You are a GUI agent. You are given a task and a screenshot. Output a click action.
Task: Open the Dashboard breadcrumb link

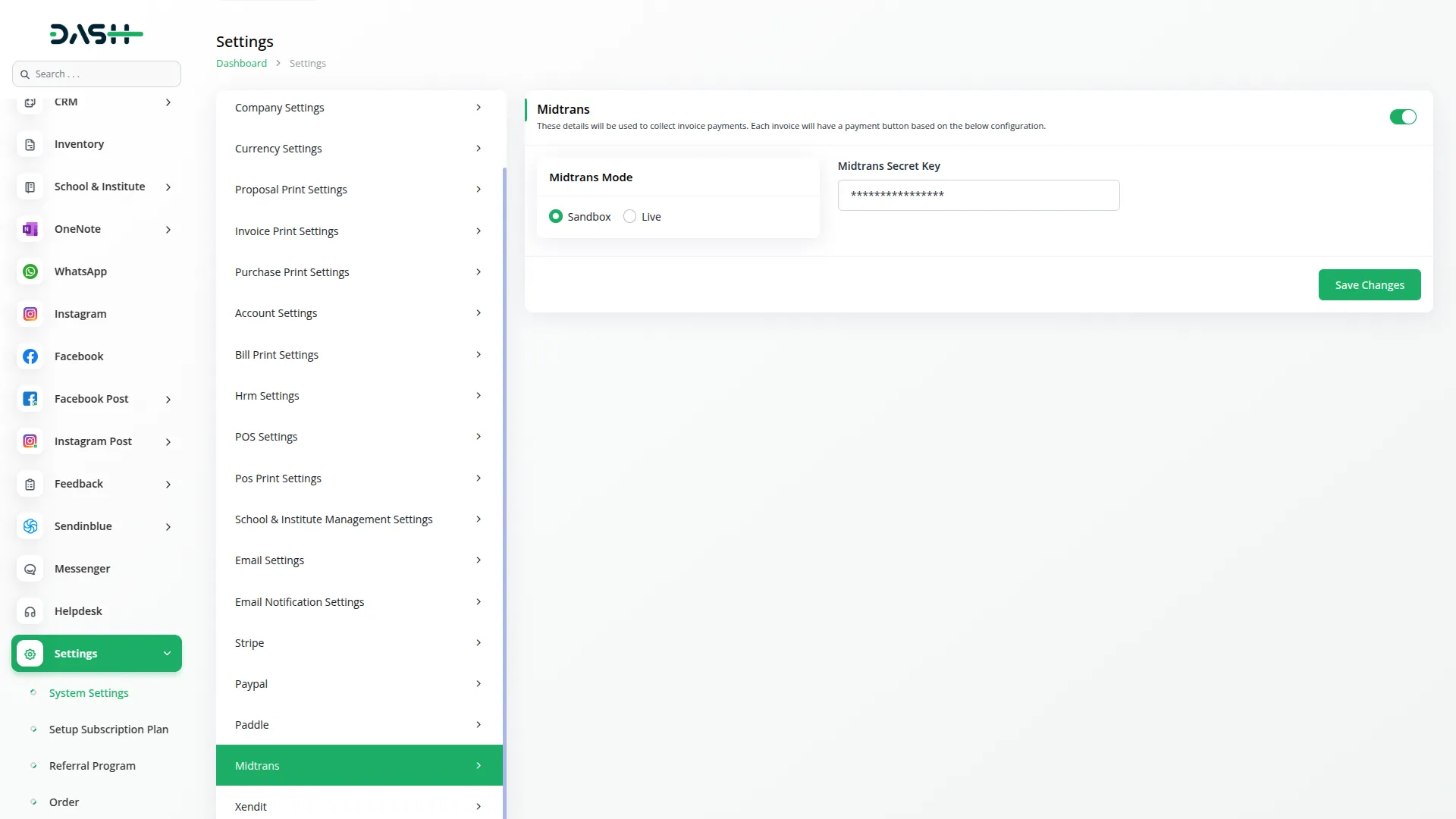click(240, 63)
